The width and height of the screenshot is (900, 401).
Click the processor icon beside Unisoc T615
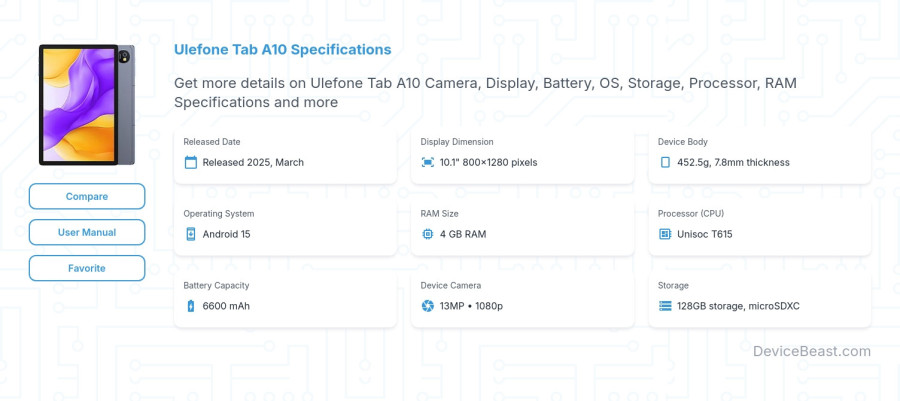pyautogui.click(x=665, y=234)
